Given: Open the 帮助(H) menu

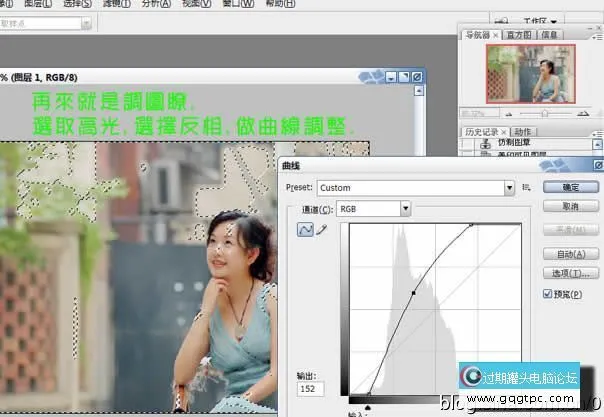Looking at the screenshot, I should point(280,4).
